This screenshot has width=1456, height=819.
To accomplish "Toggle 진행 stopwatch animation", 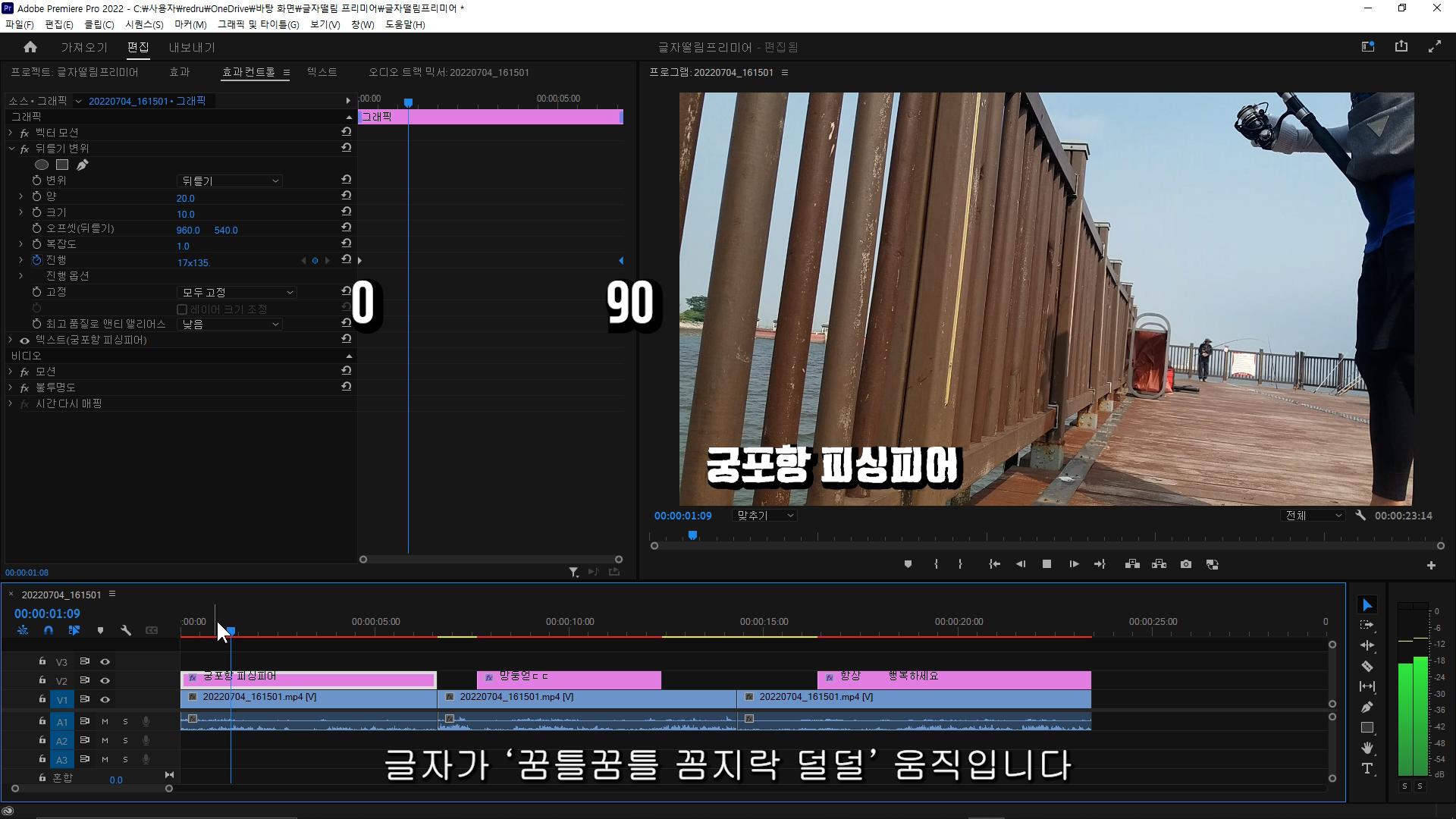I will pos(36,260).
